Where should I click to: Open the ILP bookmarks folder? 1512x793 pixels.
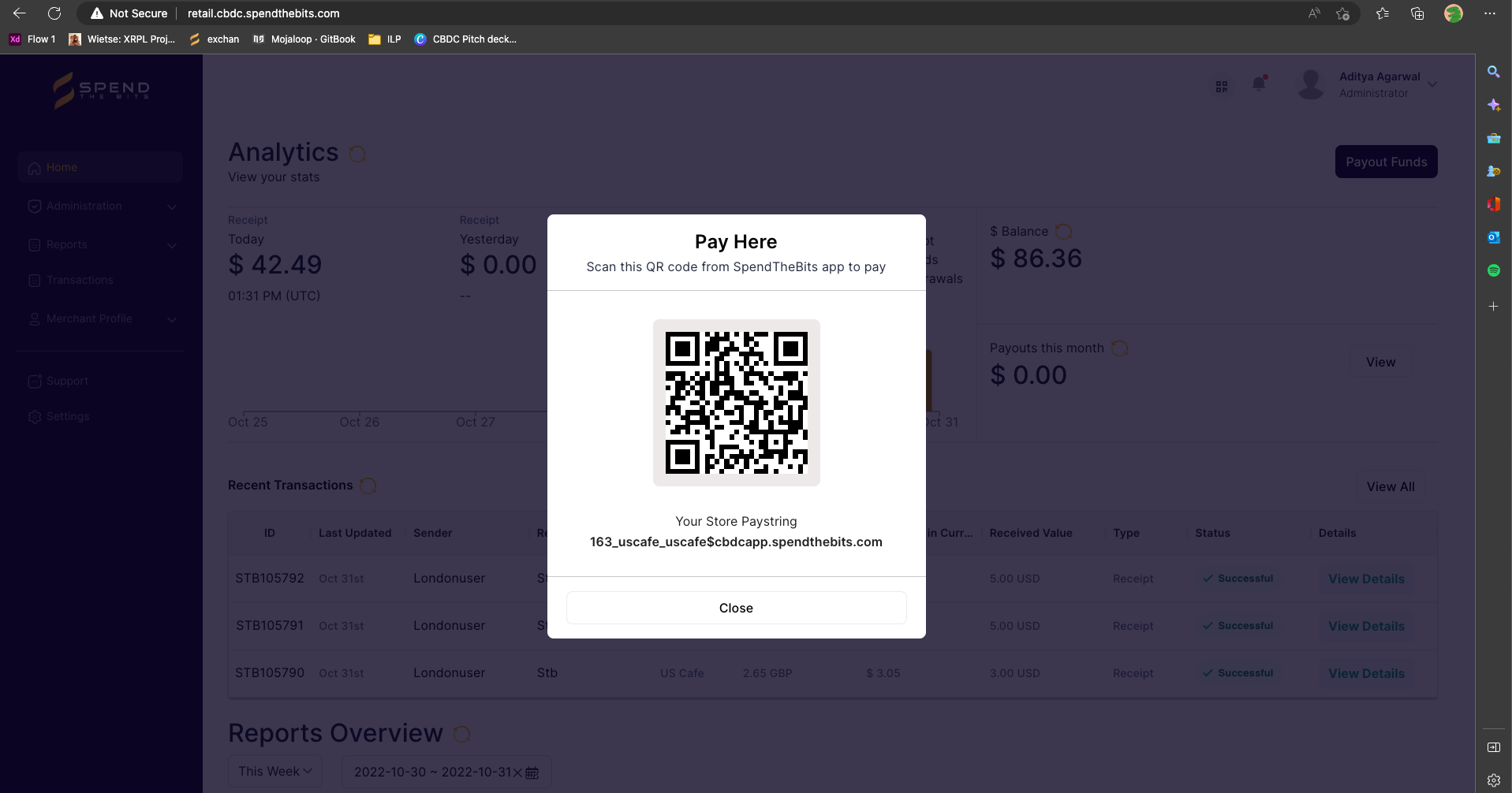pos(385,39)
